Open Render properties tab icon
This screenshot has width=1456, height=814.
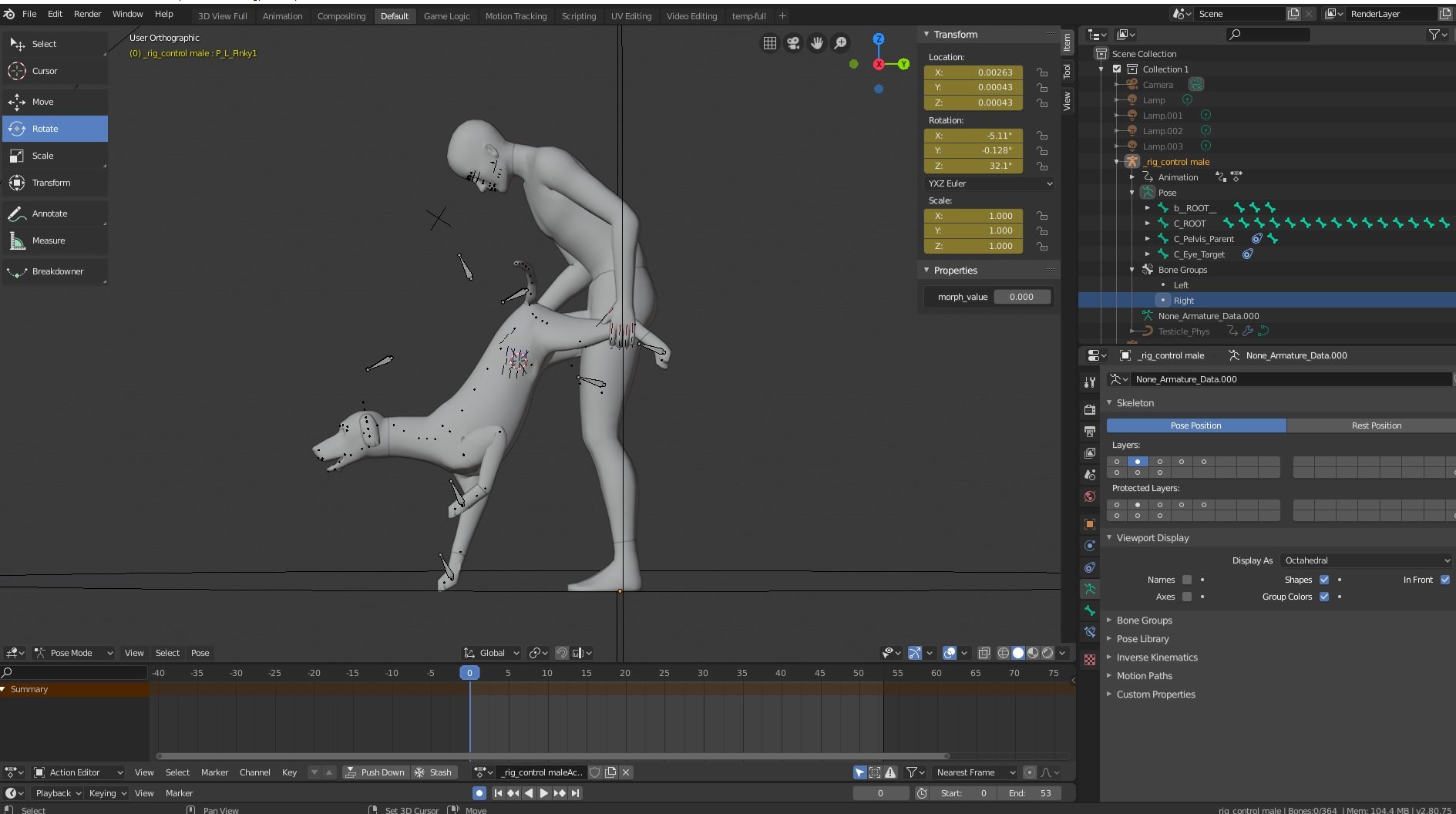1089,409
